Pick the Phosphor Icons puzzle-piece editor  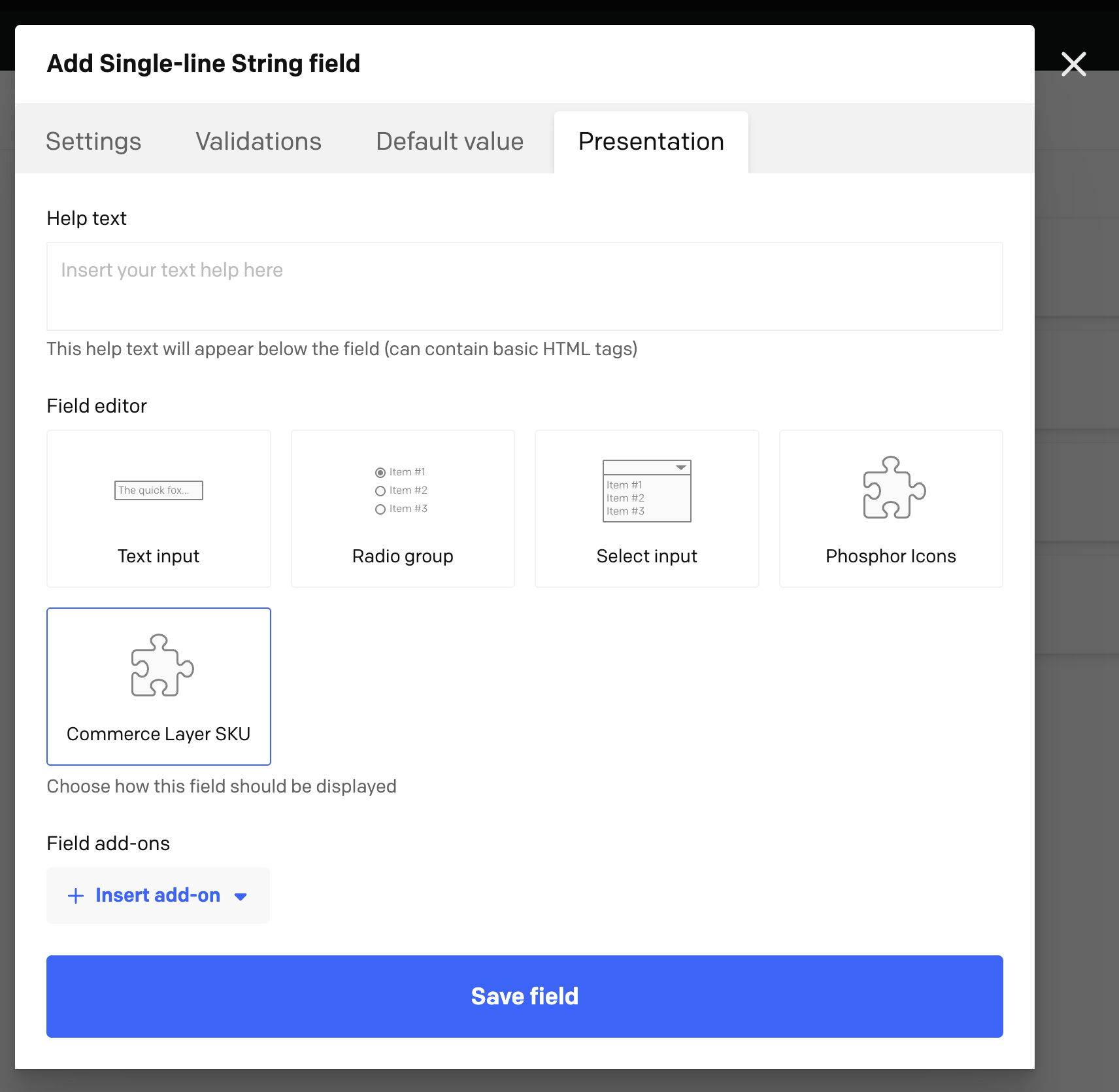coord(891,509)
